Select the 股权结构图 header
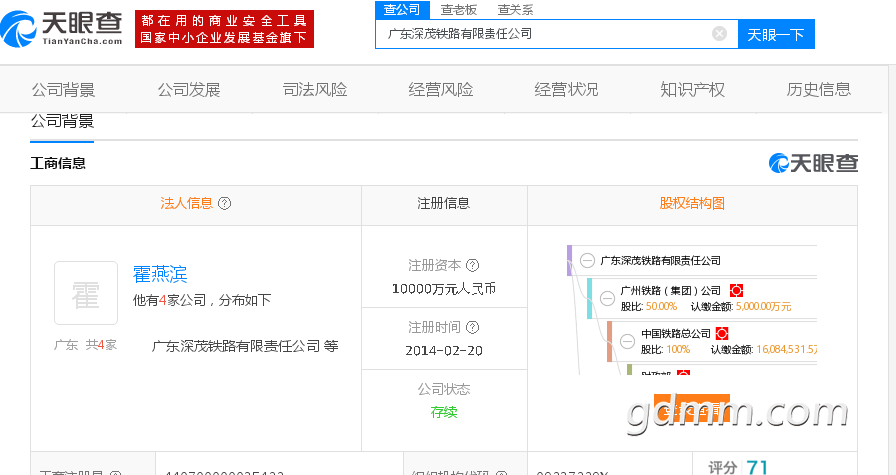Image resolution: width=896 pixels, height=475 pixels. coord(692,203)
